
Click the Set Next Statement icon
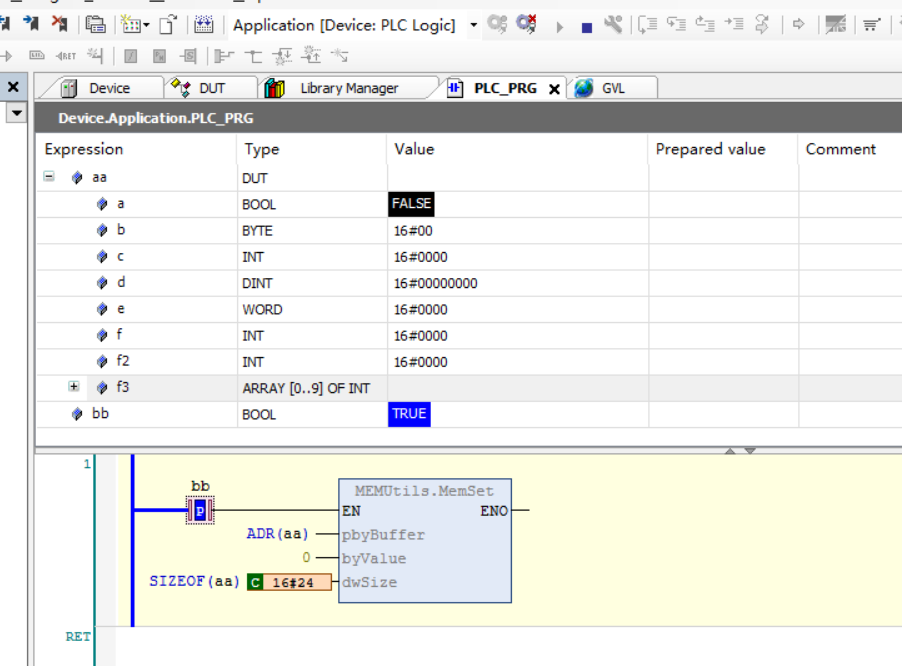[762, 24]
